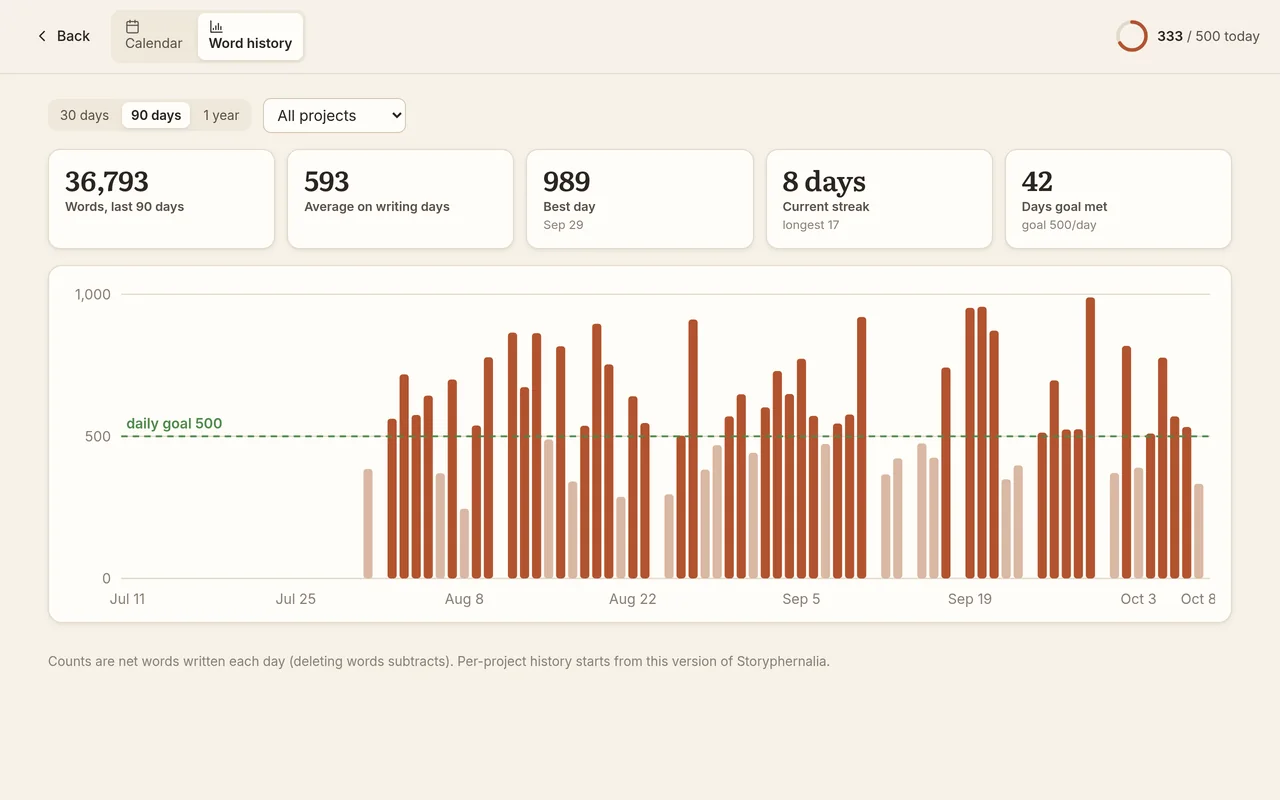Viewport: 1280px width, 800px height.
Task: Click the Sep 29 best day date
Action: [563, 225]
